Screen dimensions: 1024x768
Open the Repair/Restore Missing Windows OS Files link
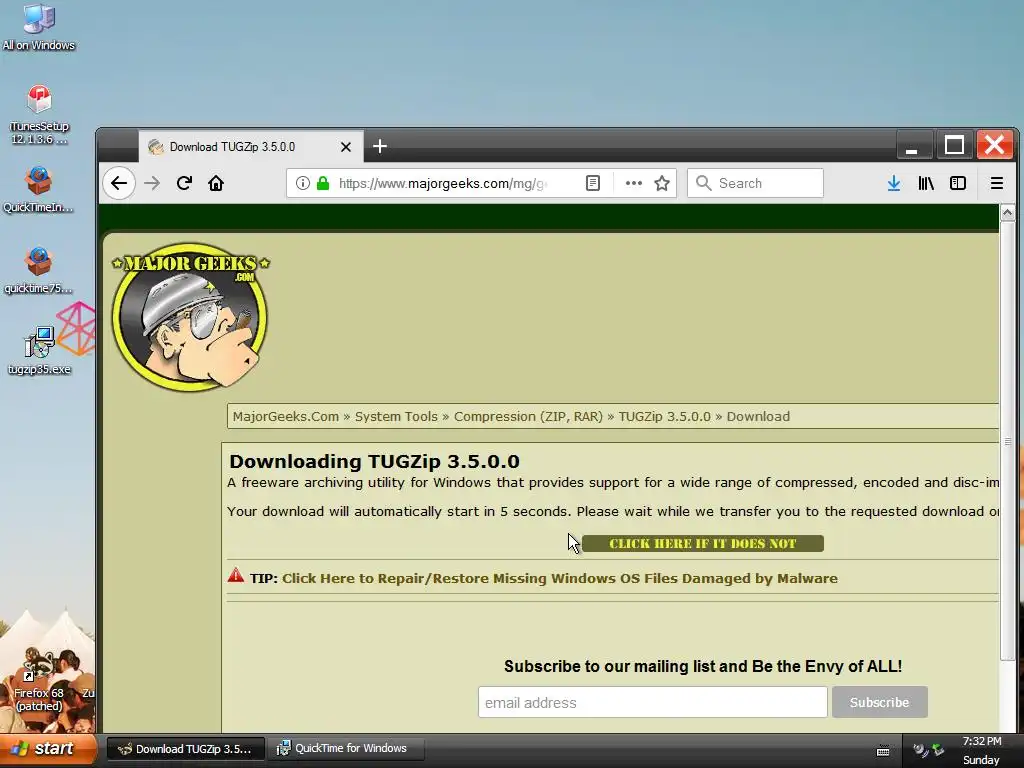[560, 579]
